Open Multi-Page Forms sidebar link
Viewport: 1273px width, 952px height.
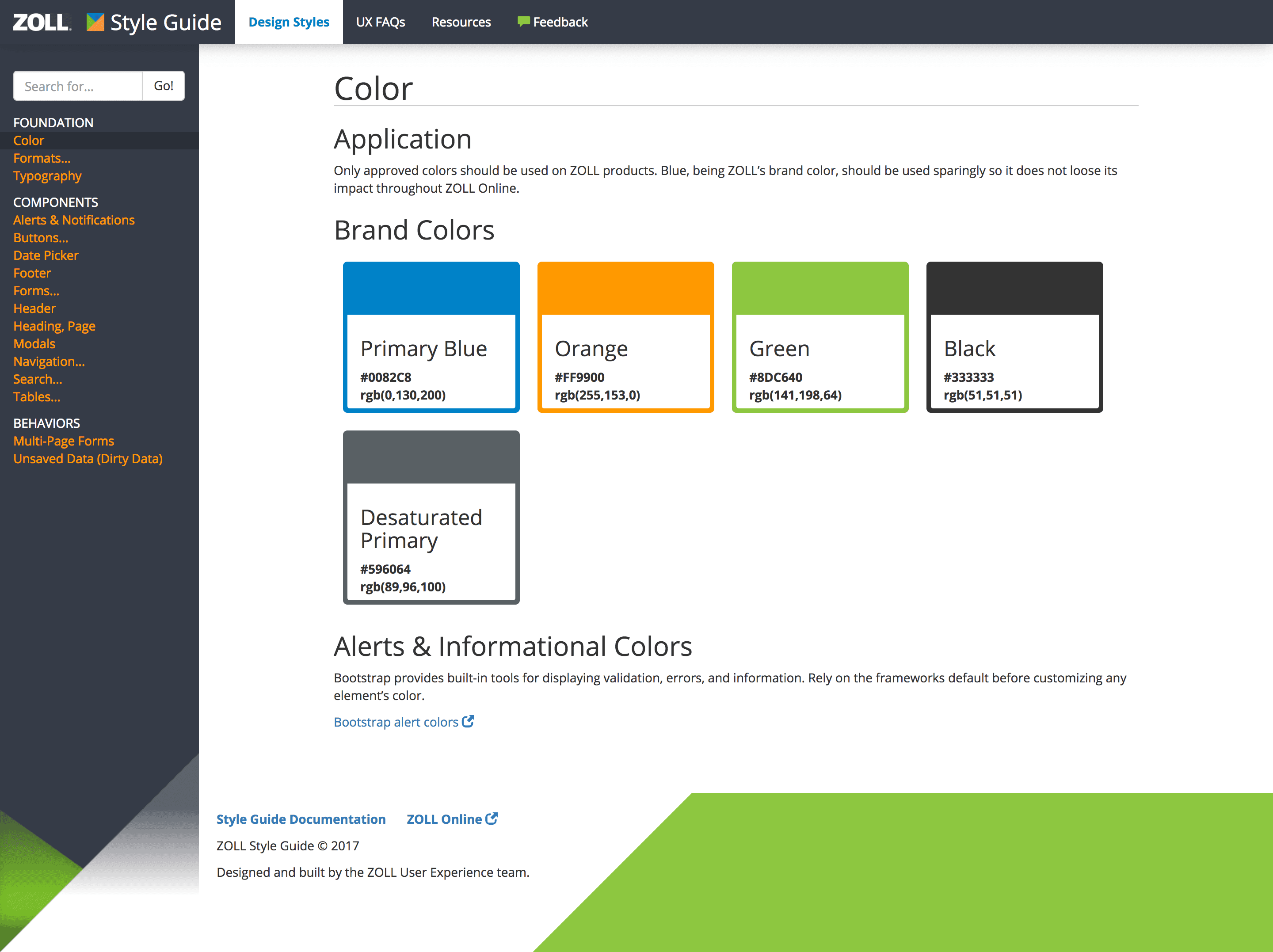[64, 441]
